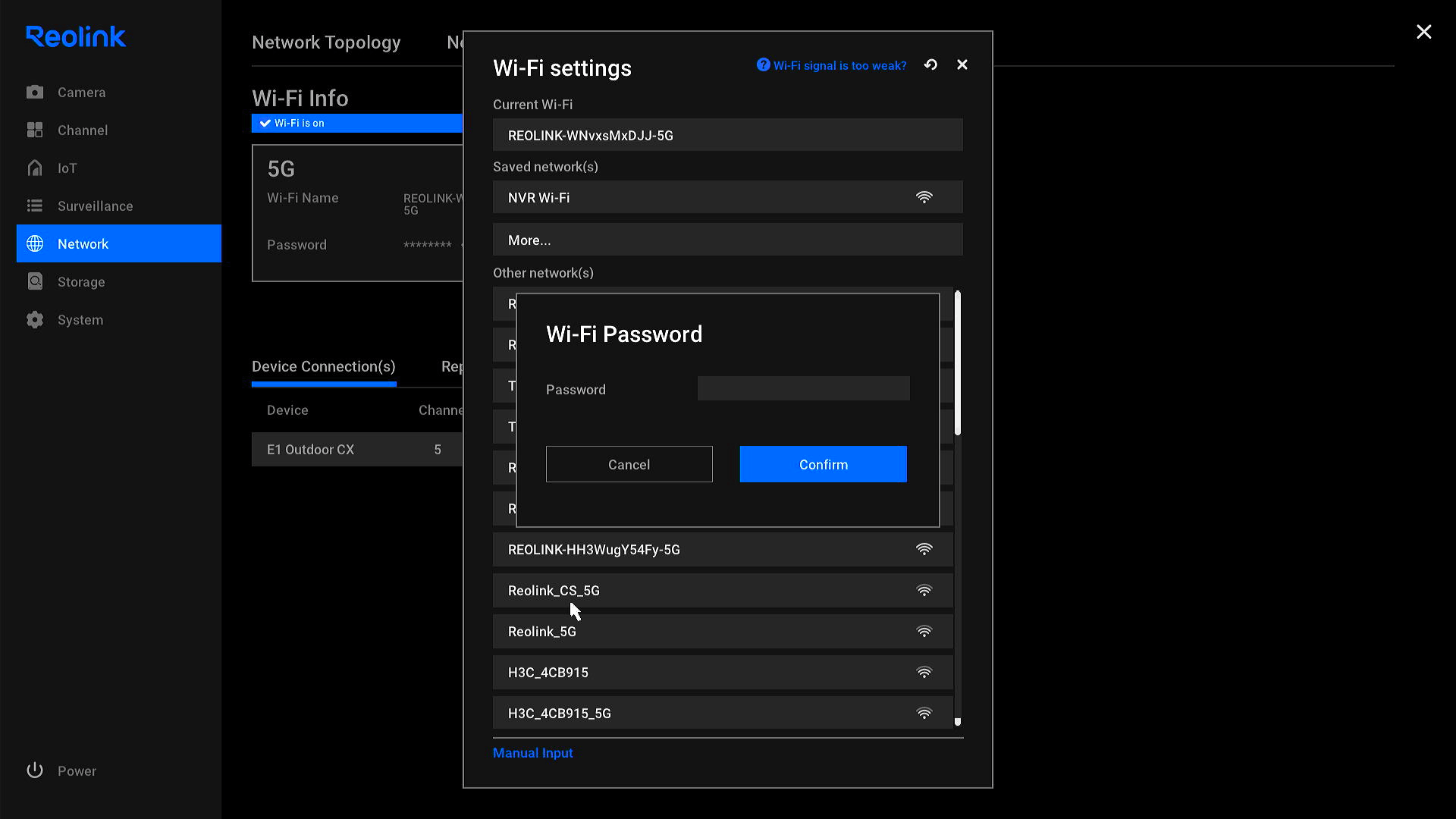Click the Storage disk icon
Image resolution: width=1456 pixels, height=819 pixels.
35,282
